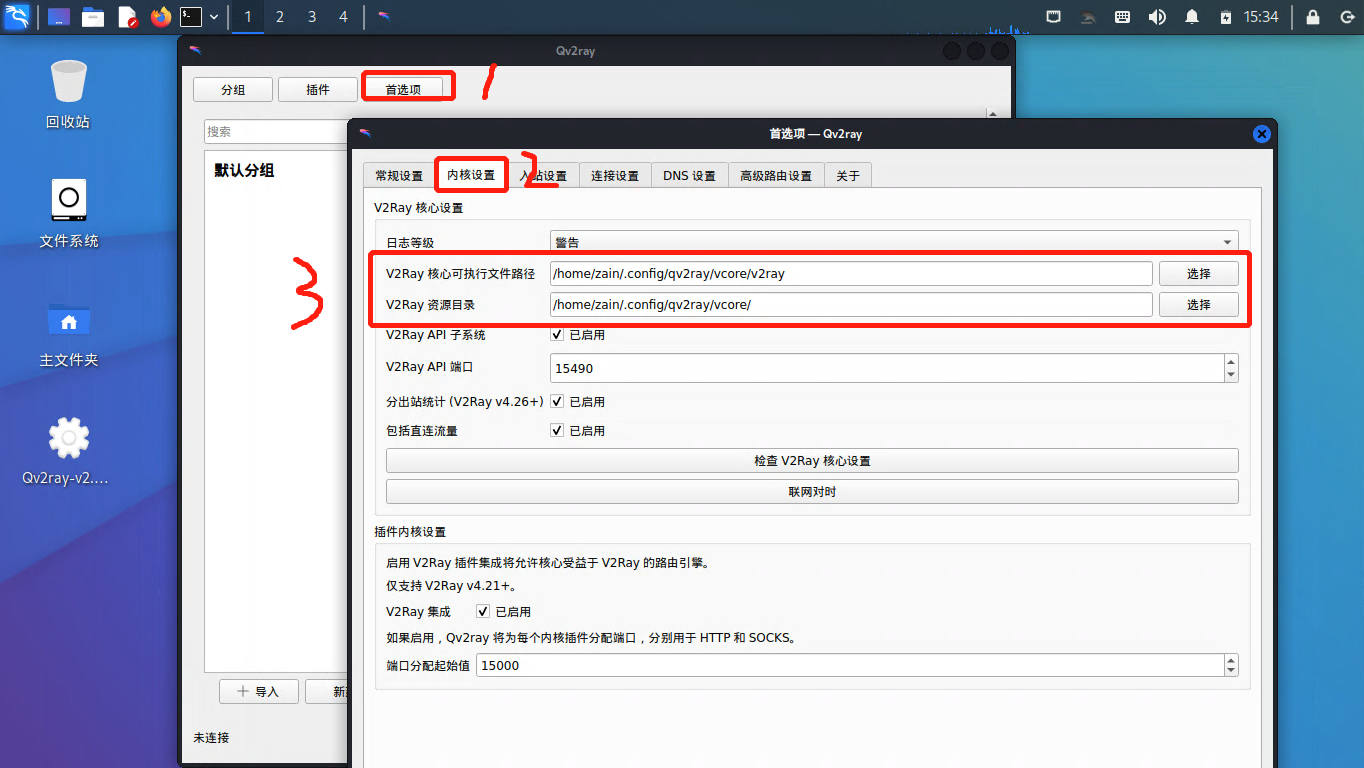Switch to the 连接设置 tab

pos(615,175)
